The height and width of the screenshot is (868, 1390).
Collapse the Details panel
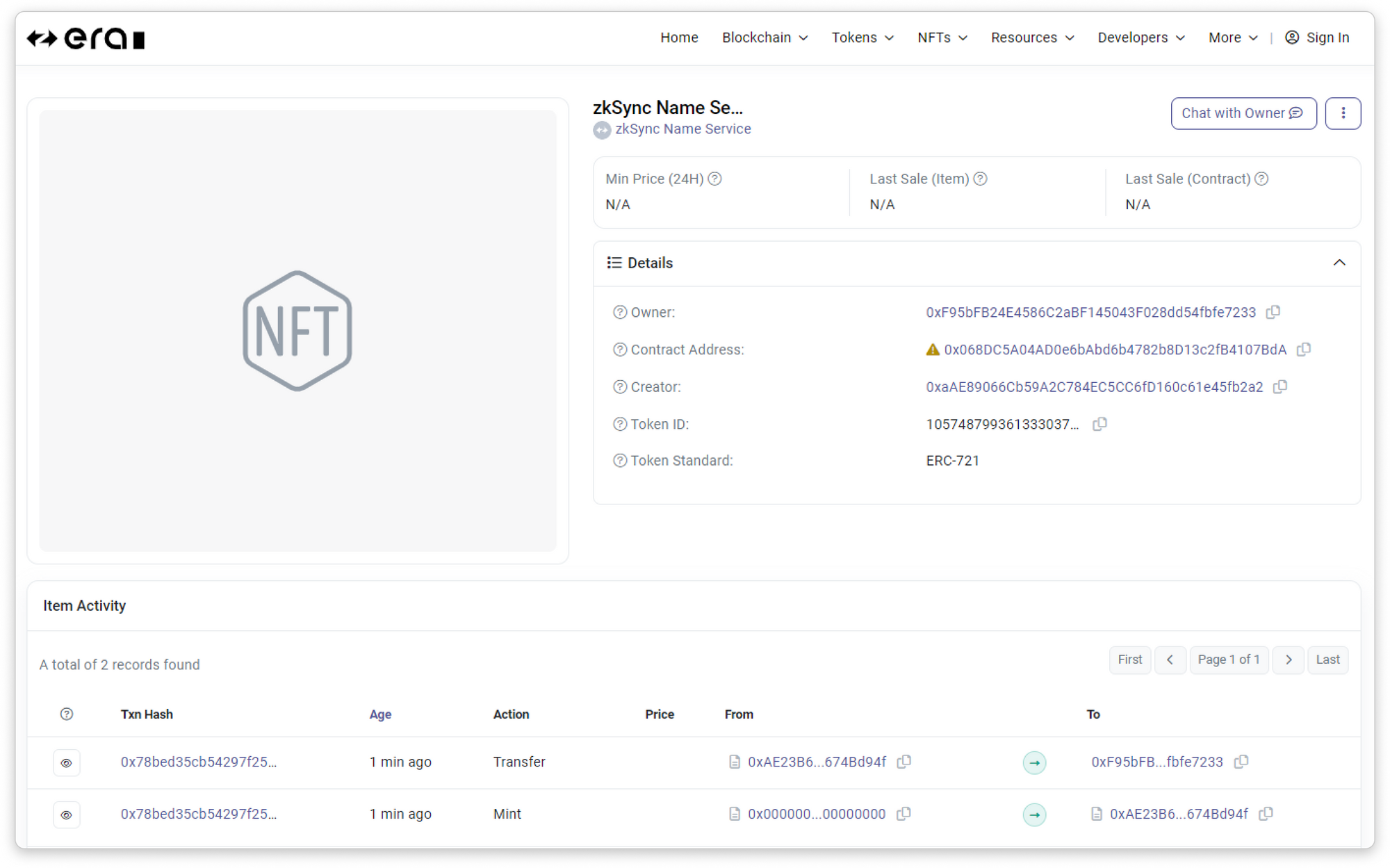coord(1339,263)
